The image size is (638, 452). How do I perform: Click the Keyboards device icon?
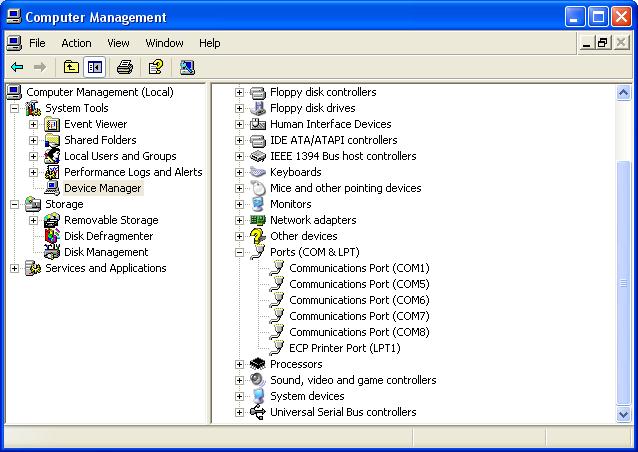click(258, 172)
